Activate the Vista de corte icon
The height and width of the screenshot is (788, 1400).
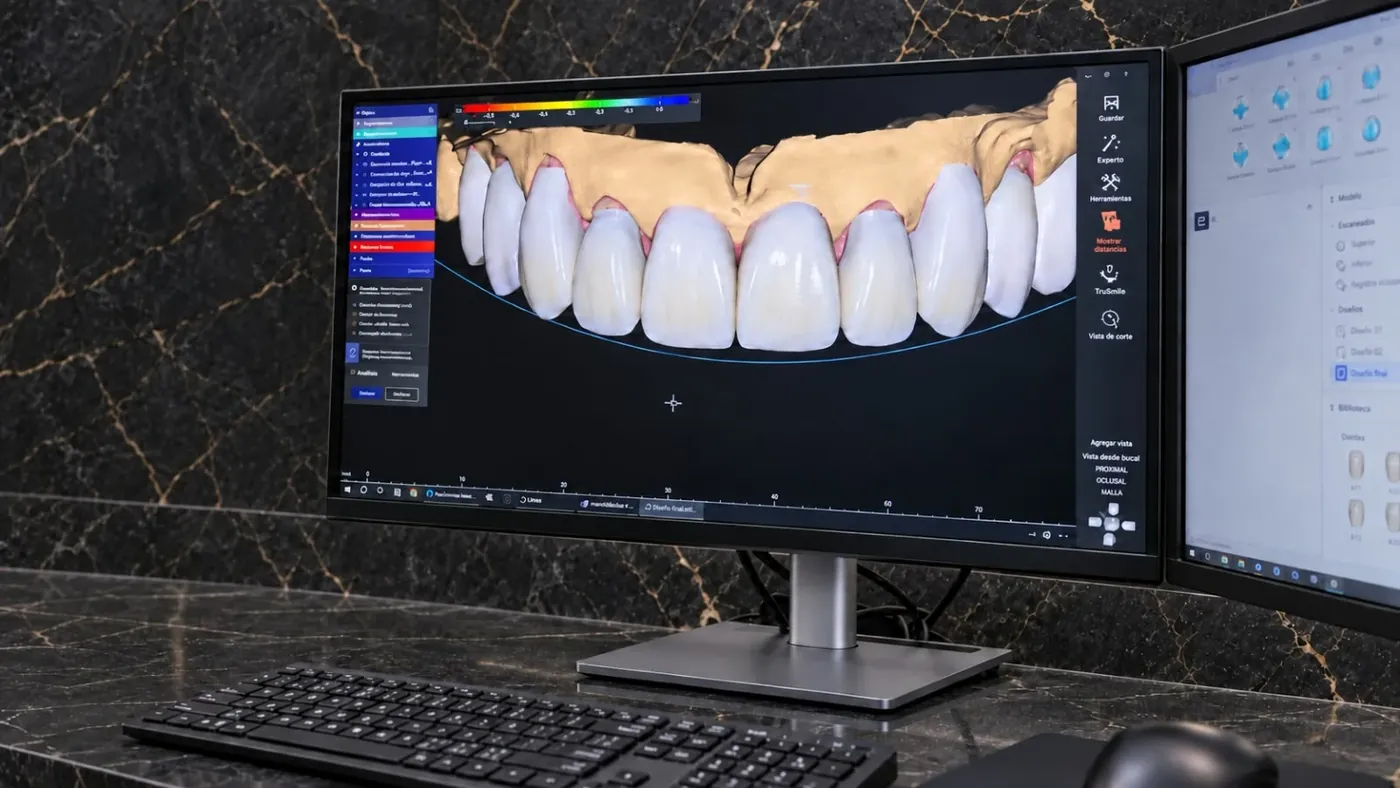[1110, 318]
